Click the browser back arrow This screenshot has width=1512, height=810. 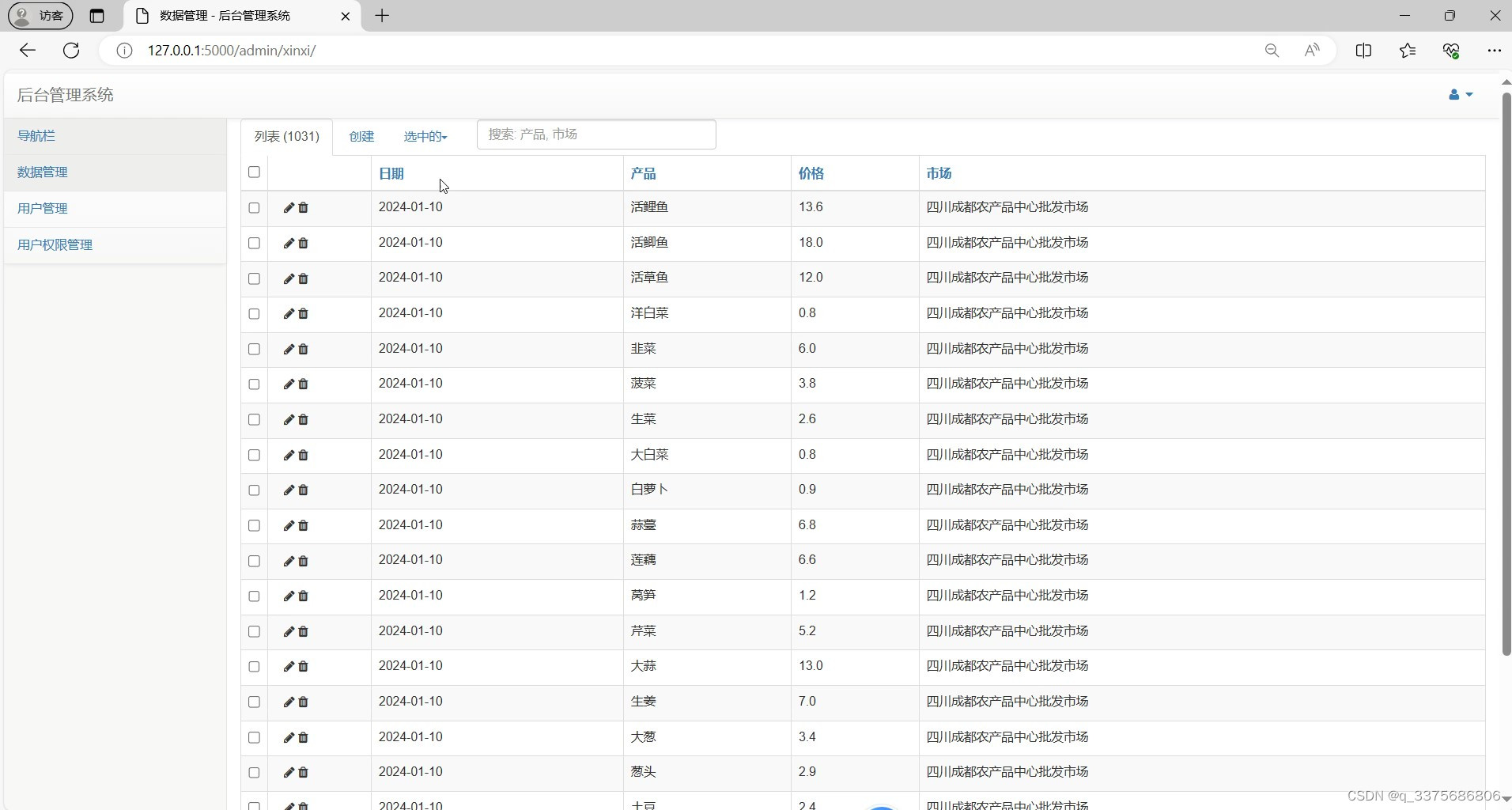(x=28, y=50)
